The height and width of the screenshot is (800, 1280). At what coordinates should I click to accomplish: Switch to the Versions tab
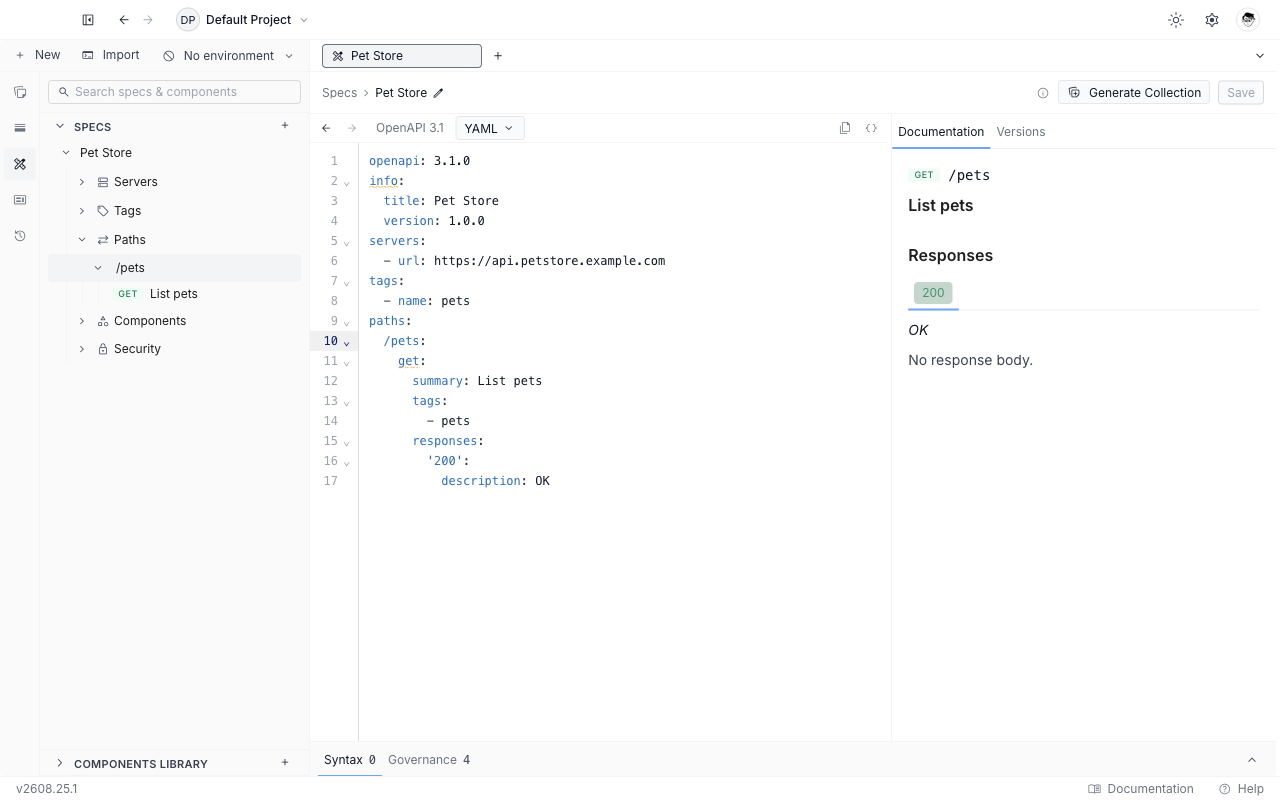coord(1021,132)
